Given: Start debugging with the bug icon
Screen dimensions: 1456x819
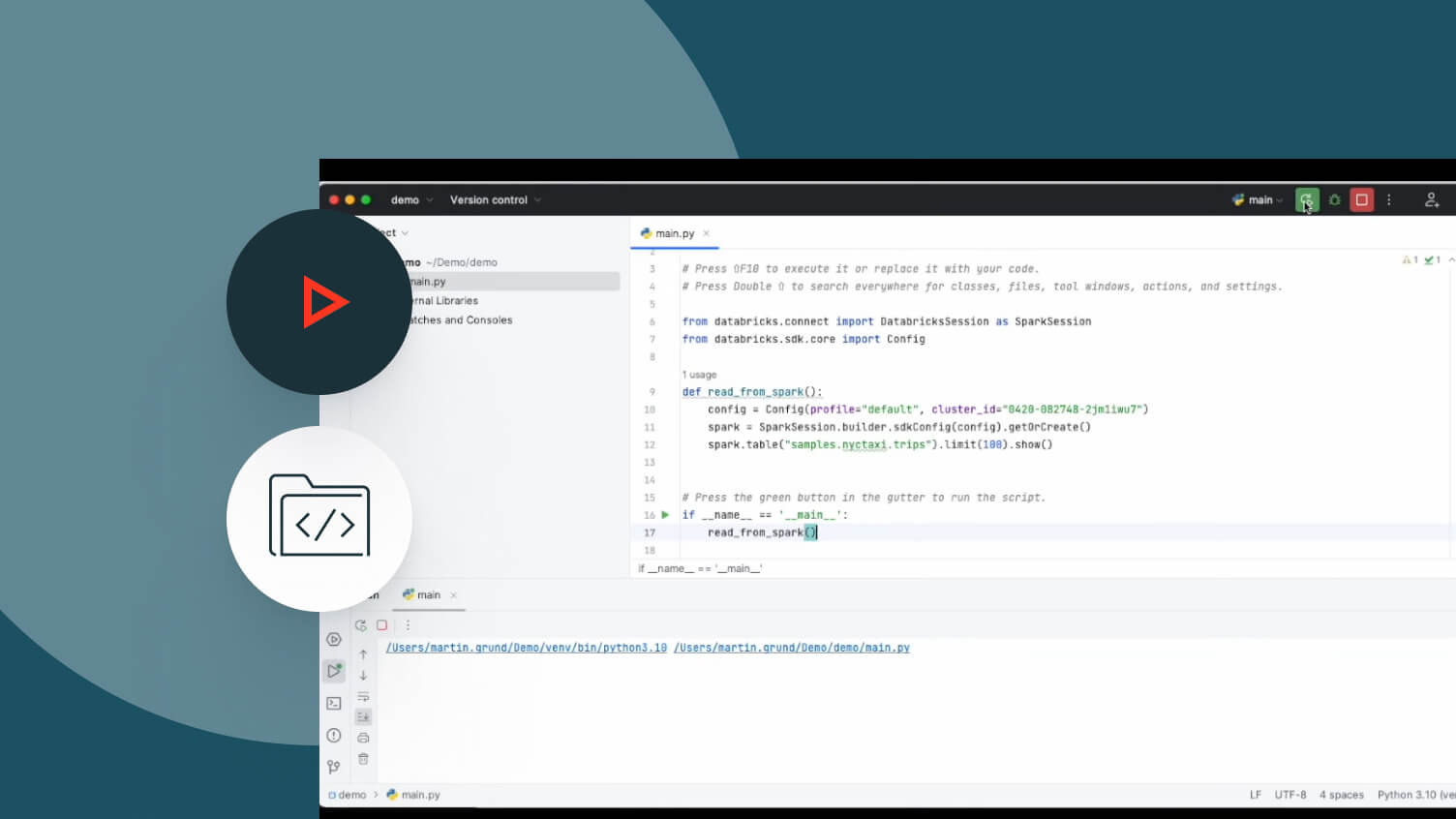Looking at the screenshot, I should pos(1334,200).
